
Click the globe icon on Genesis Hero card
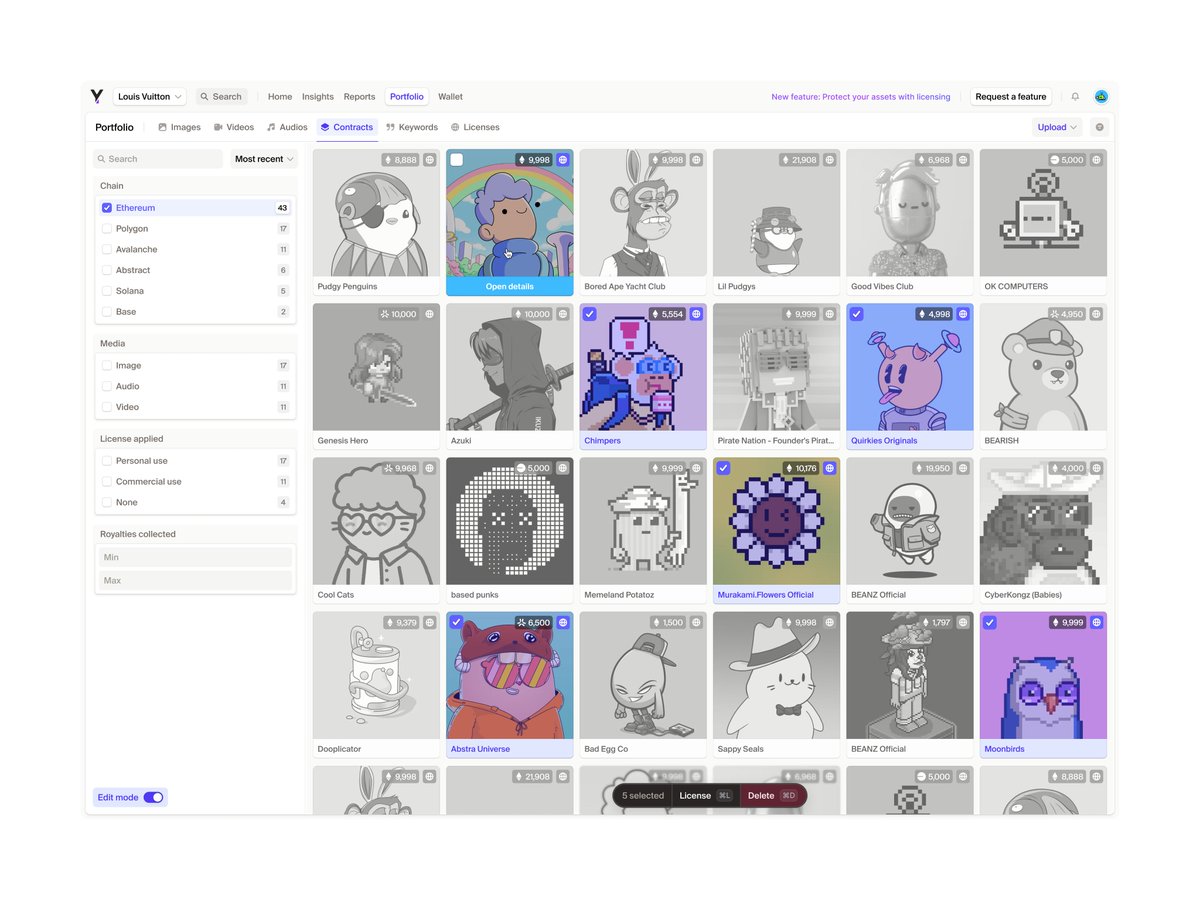[x=429, y=314]
